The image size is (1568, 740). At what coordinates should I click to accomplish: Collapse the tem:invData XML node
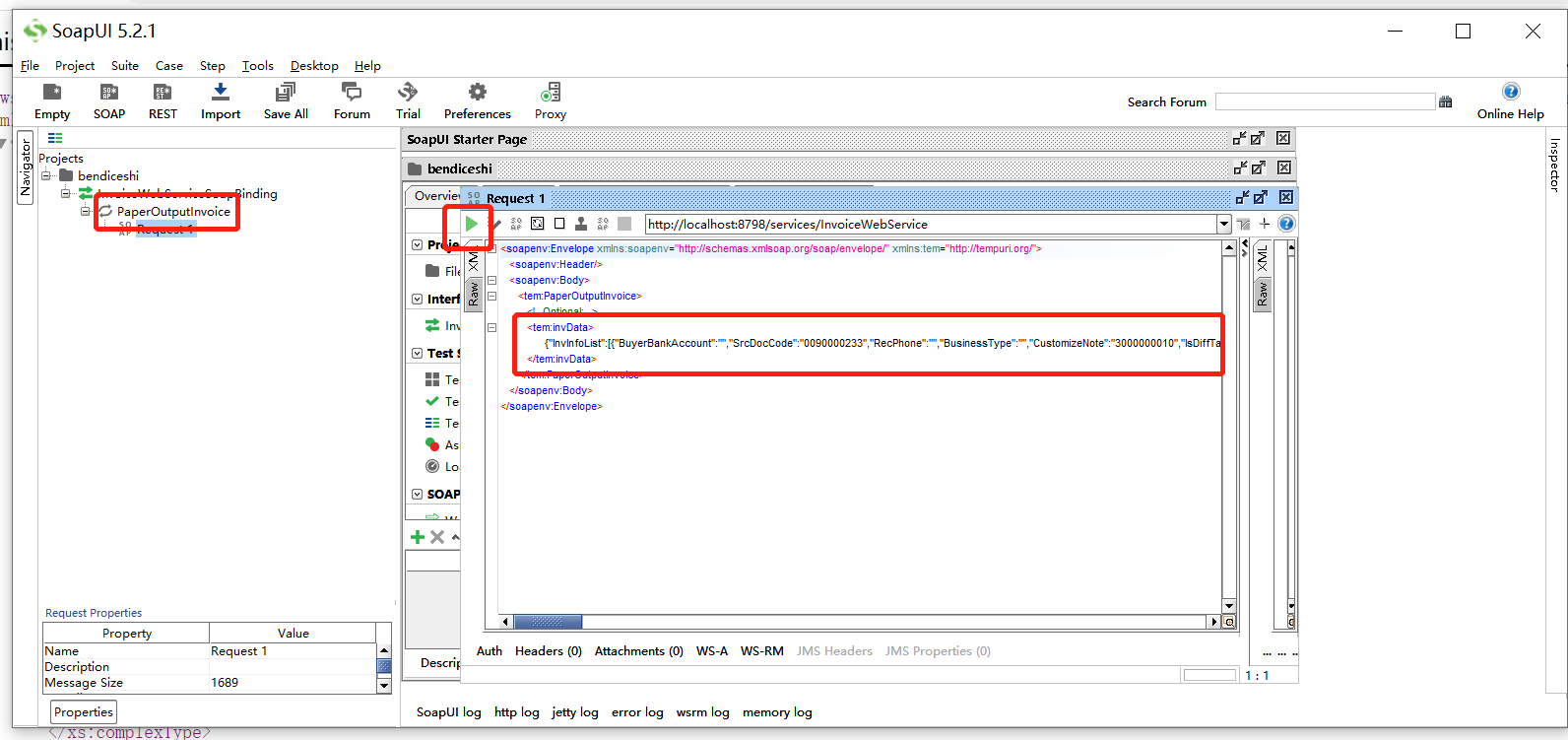(x=491, y=328)
